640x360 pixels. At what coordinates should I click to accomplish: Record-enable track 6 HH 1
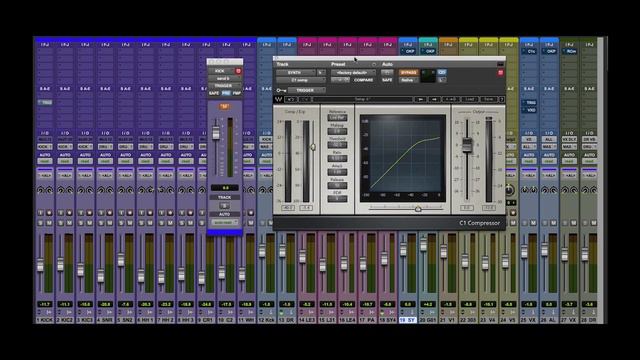150,213
